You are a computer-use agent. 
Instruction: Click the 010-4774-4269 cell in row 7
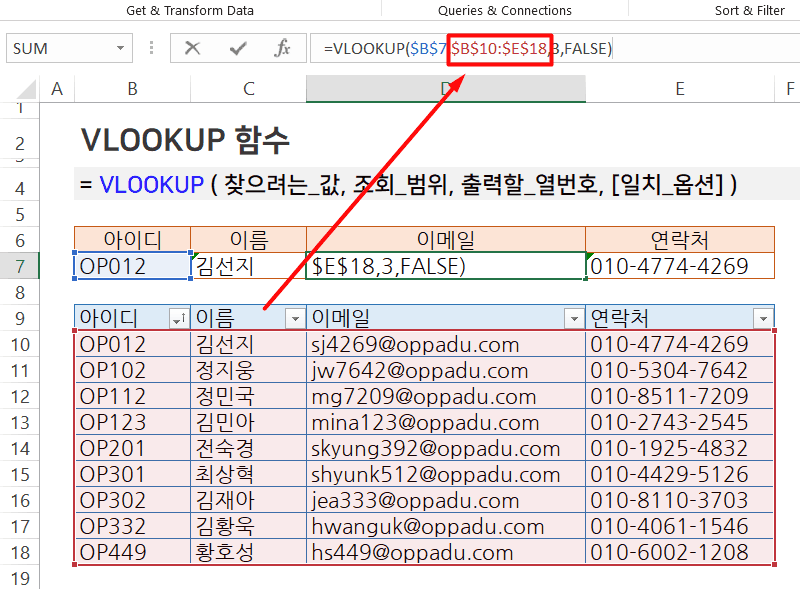680,266
